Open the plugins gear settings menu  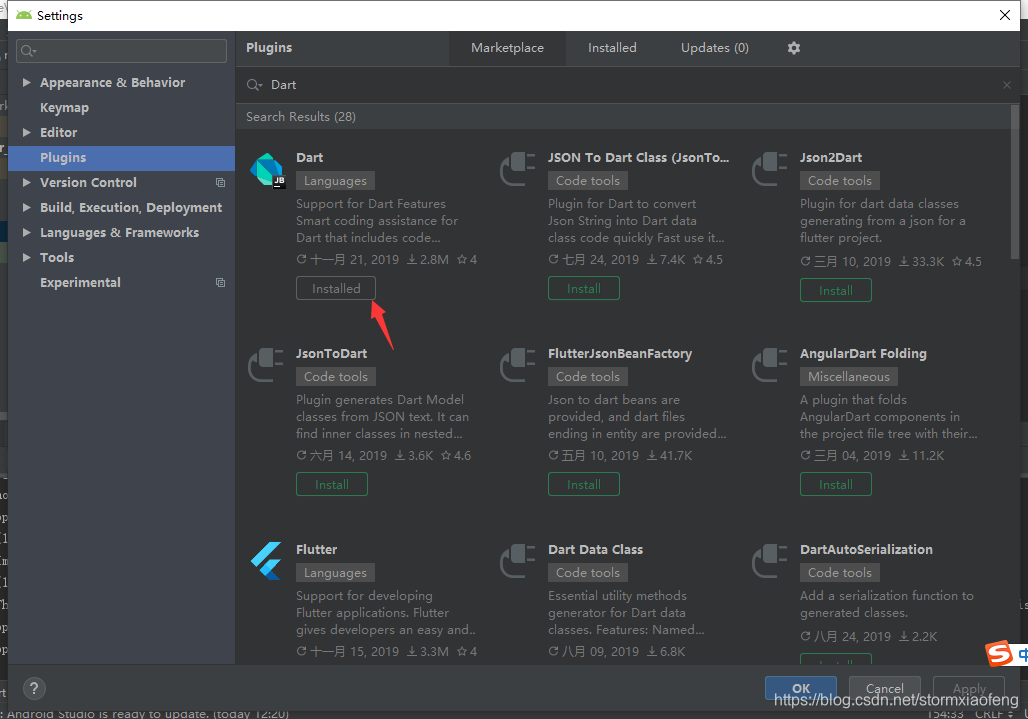pyautogui.click(x=793, y=48)
